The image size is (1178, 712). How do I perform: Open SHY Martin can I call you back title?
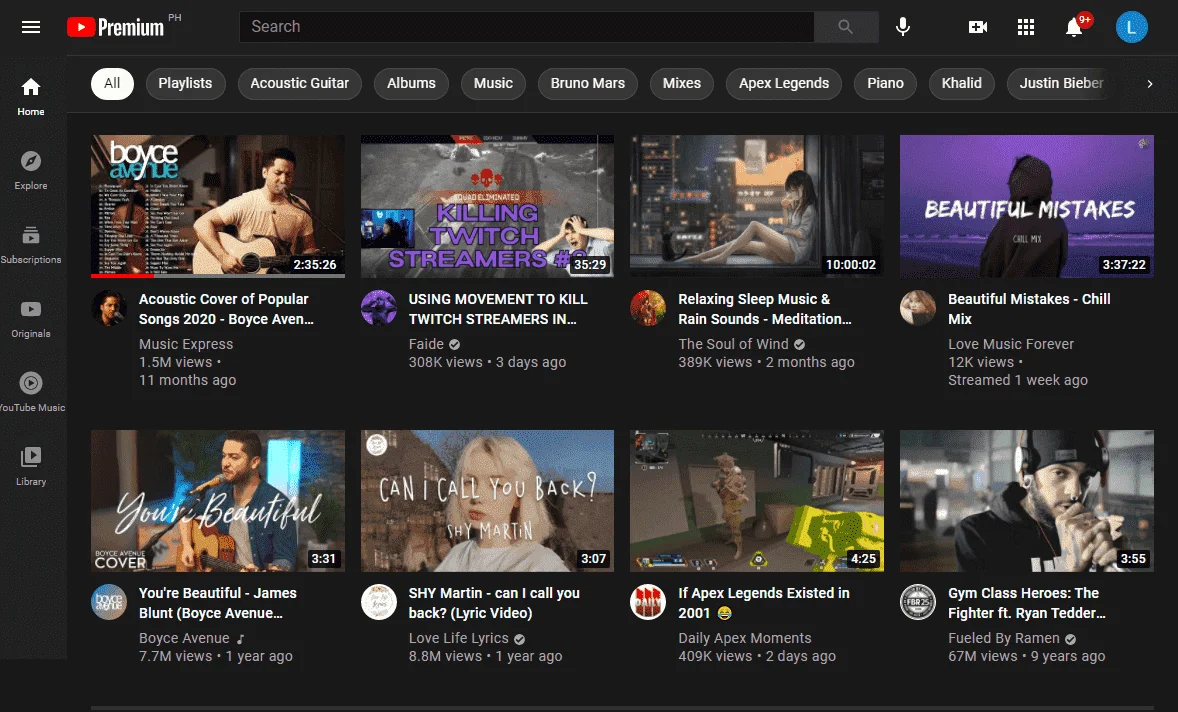coord(494,603)
